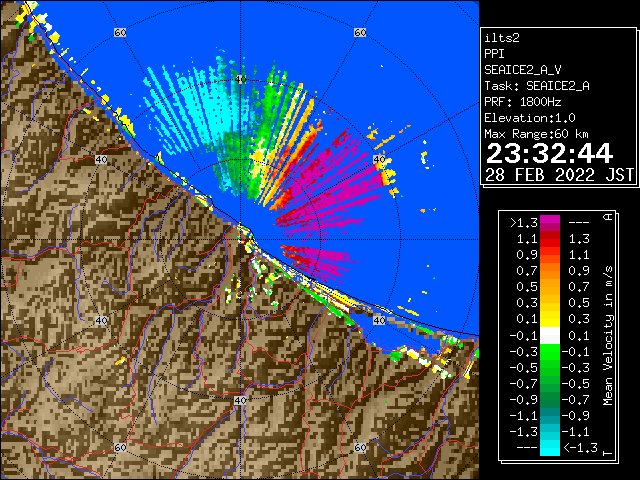Image resolution: width=640 pixels, height=480 pixels.
Task: Click the 23:32:44 timestamp
Action: [x=549, y=153]
